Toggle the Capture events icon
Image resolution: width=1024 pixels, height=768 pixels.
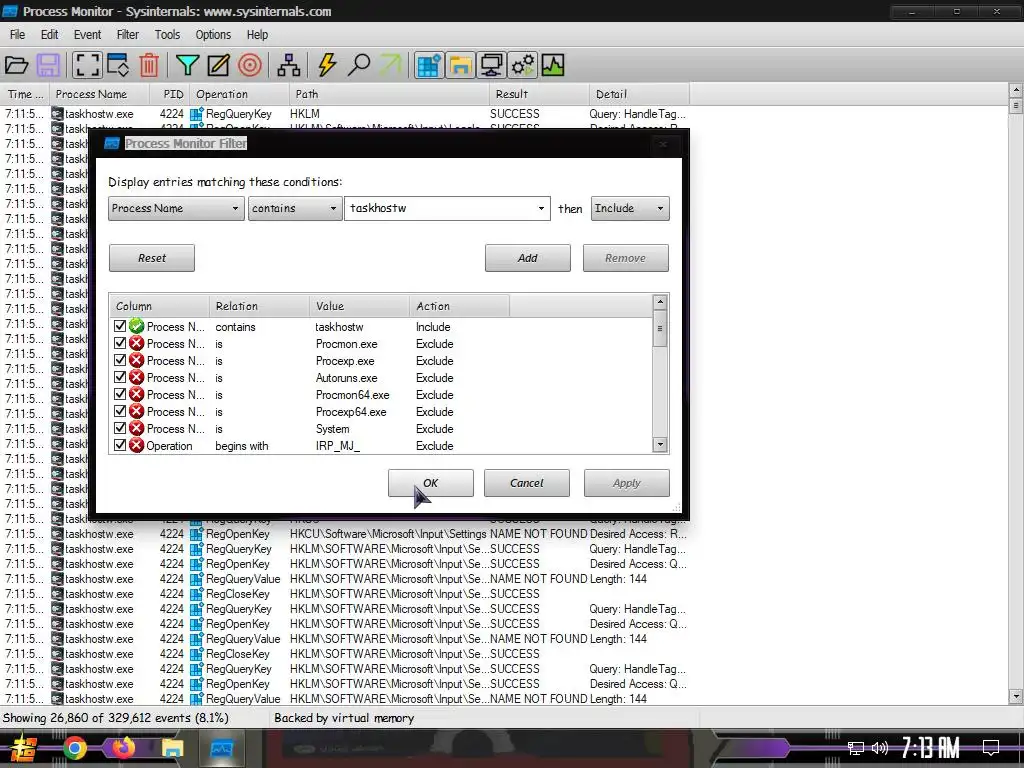coord(86,65)
